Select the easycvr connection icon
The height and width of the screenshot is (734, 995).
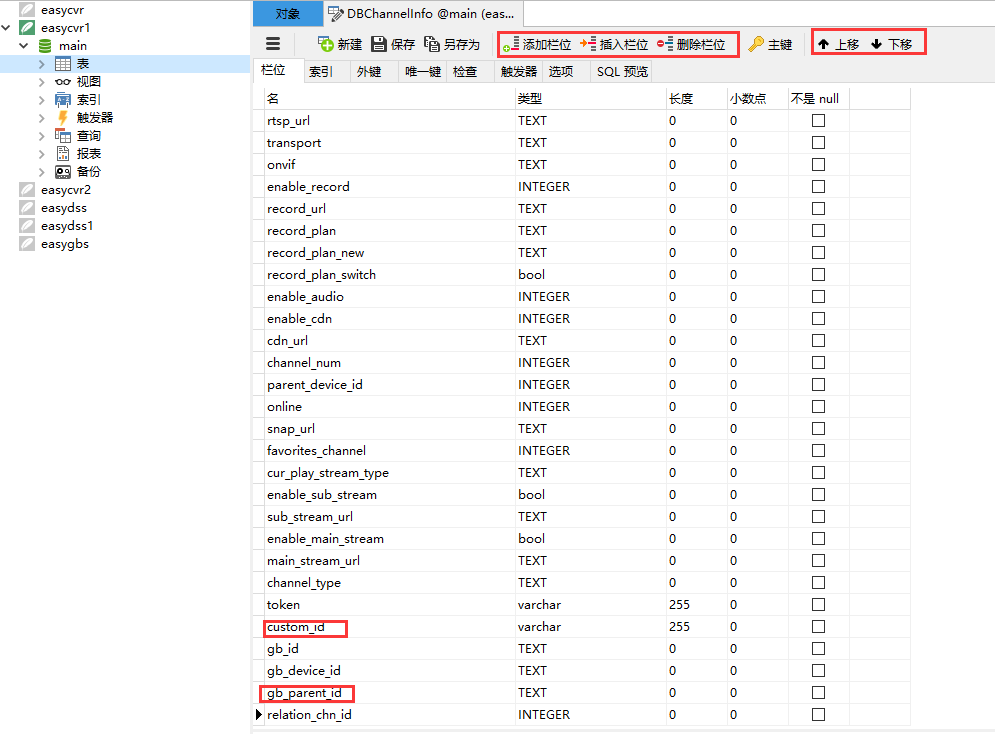27,10
